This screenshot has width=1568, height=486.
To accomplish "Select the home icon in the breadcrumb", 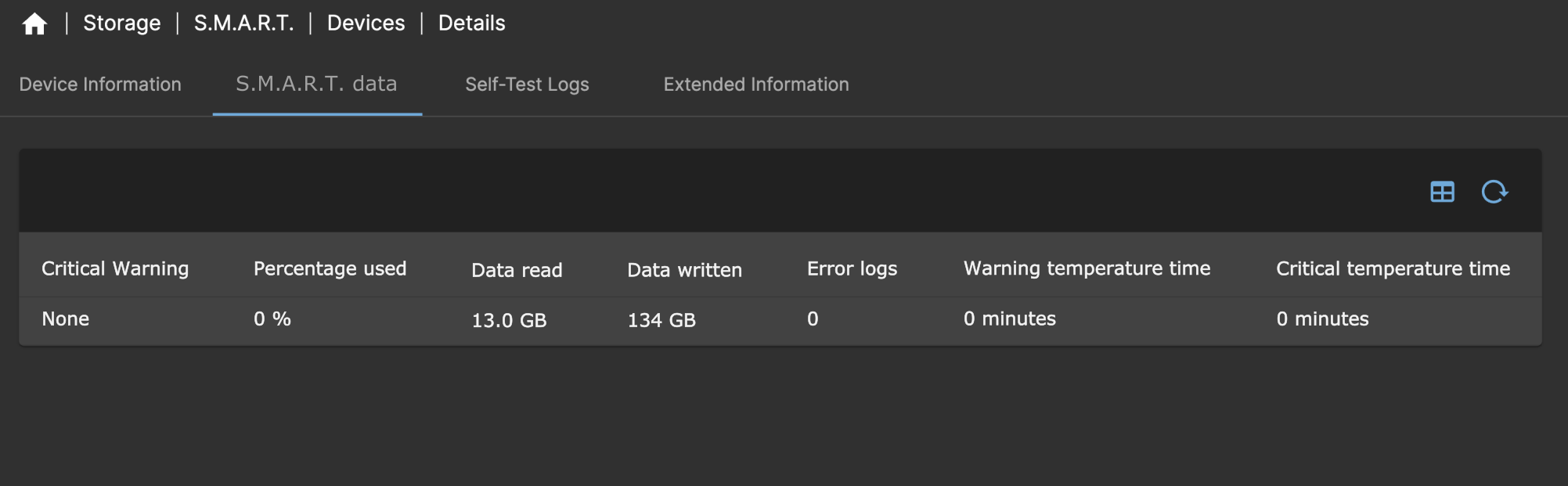I will click(x=34, y=23).
